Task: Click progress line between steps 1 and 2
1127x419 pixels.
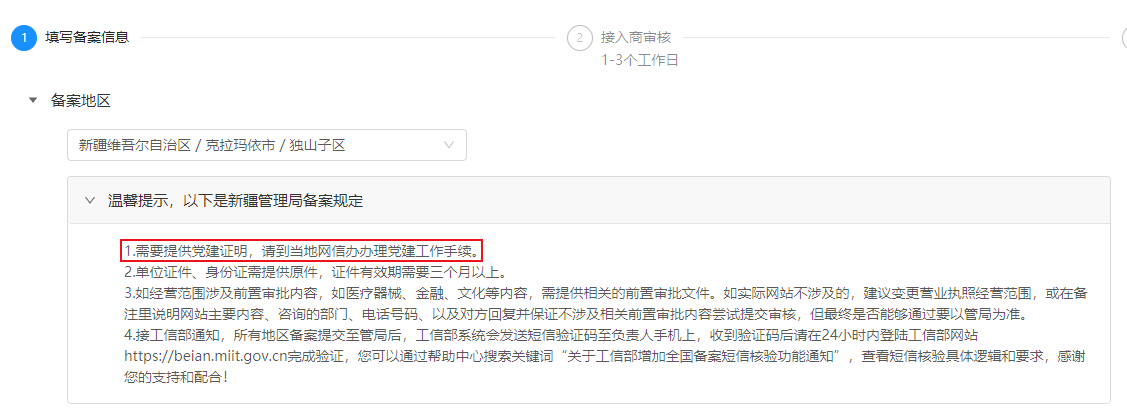Action: [x=348, y=37]
